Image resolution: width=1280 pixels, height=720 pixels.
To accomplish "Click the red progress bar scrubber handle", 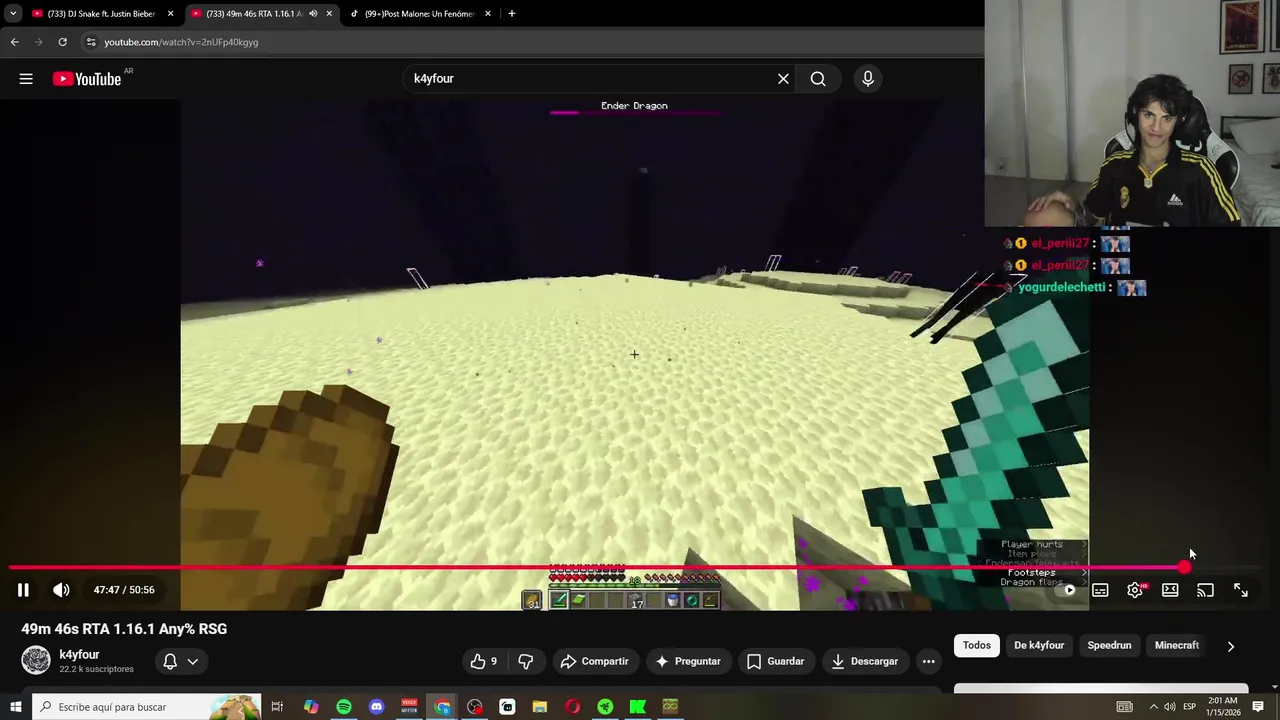I will tap(1184, 567).
